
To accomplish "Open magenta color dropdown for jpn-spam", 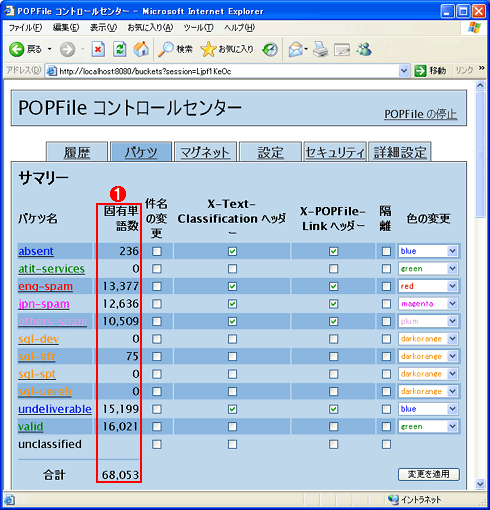I will point(428,304).
